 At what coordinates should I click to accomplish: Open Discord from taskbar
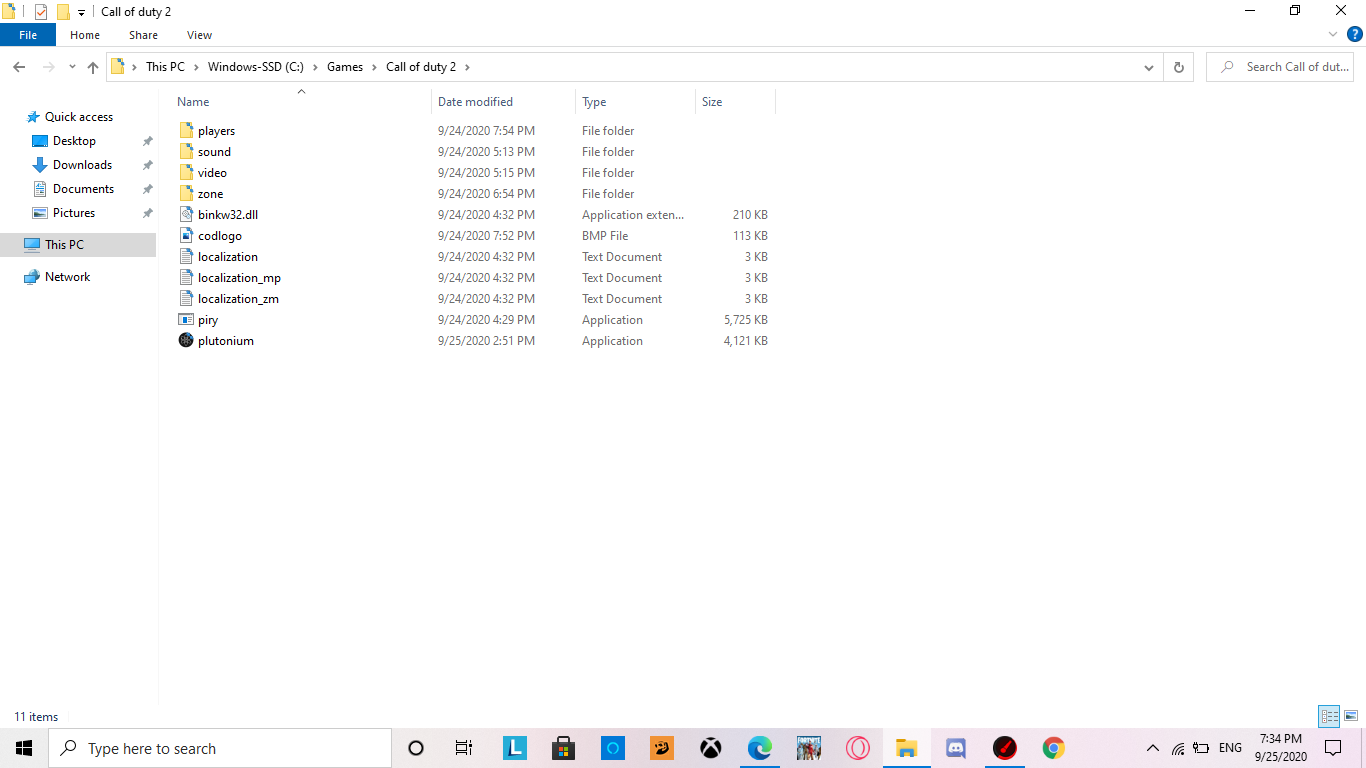pos(956,748)
